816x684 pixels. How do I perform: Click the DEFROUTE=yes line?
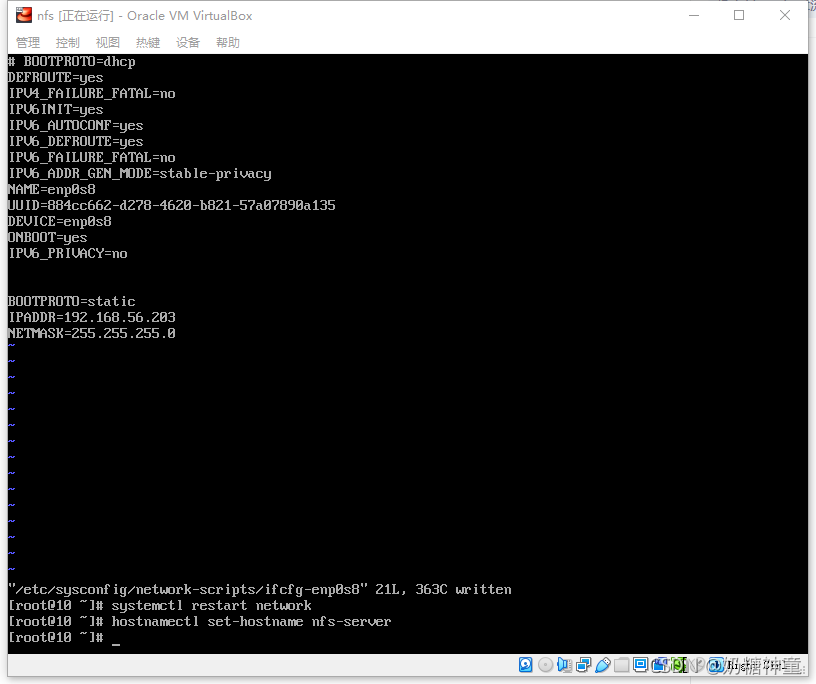pyautogui.click(x=56, y=78)
